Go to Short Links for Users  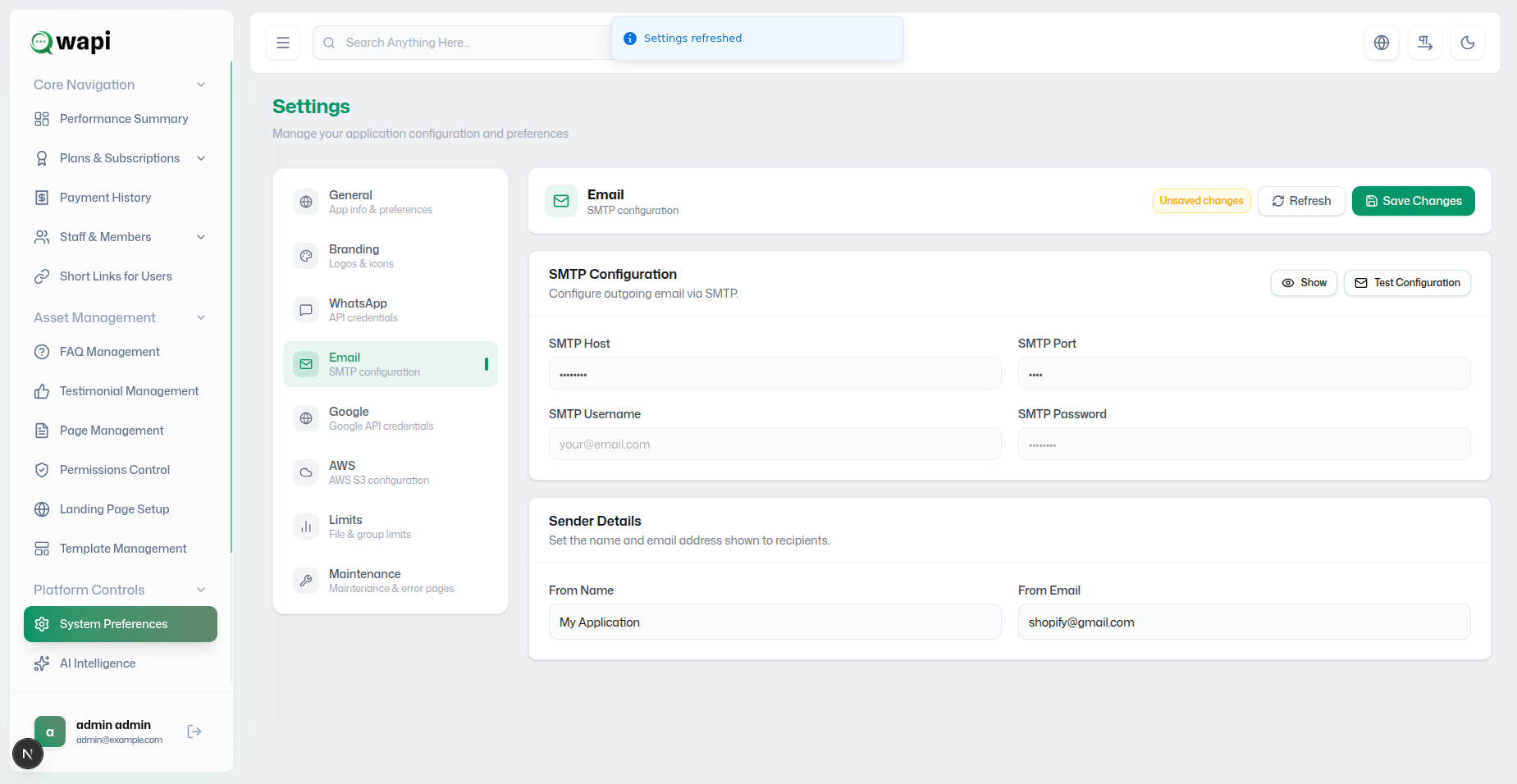[x=121, y=276]
